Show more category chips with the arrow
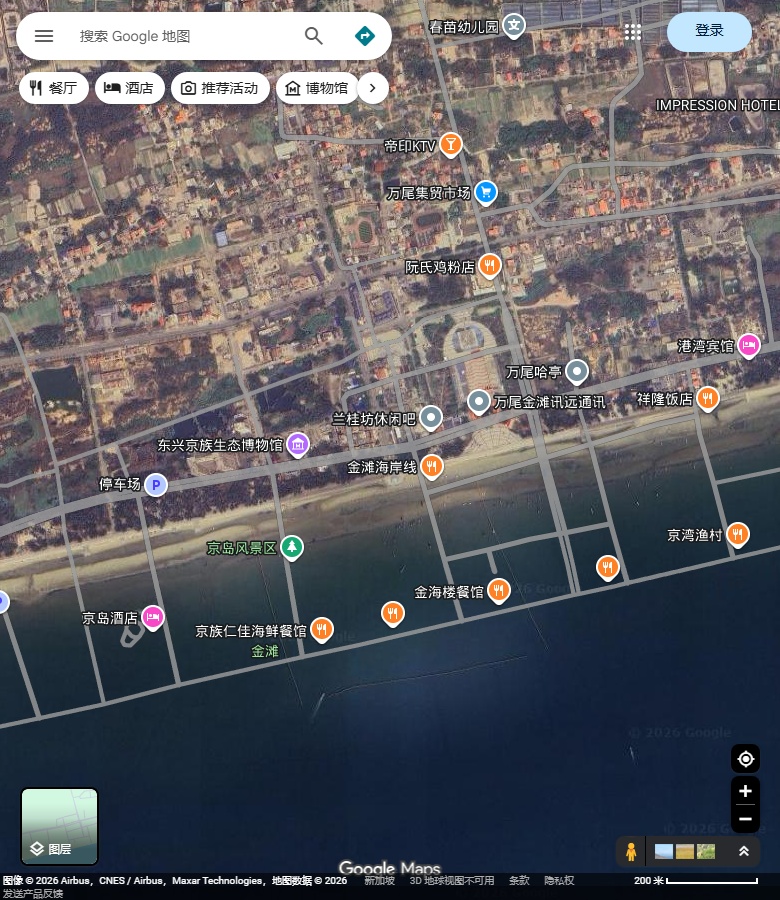The image size is (780, 900). point(372,88)
